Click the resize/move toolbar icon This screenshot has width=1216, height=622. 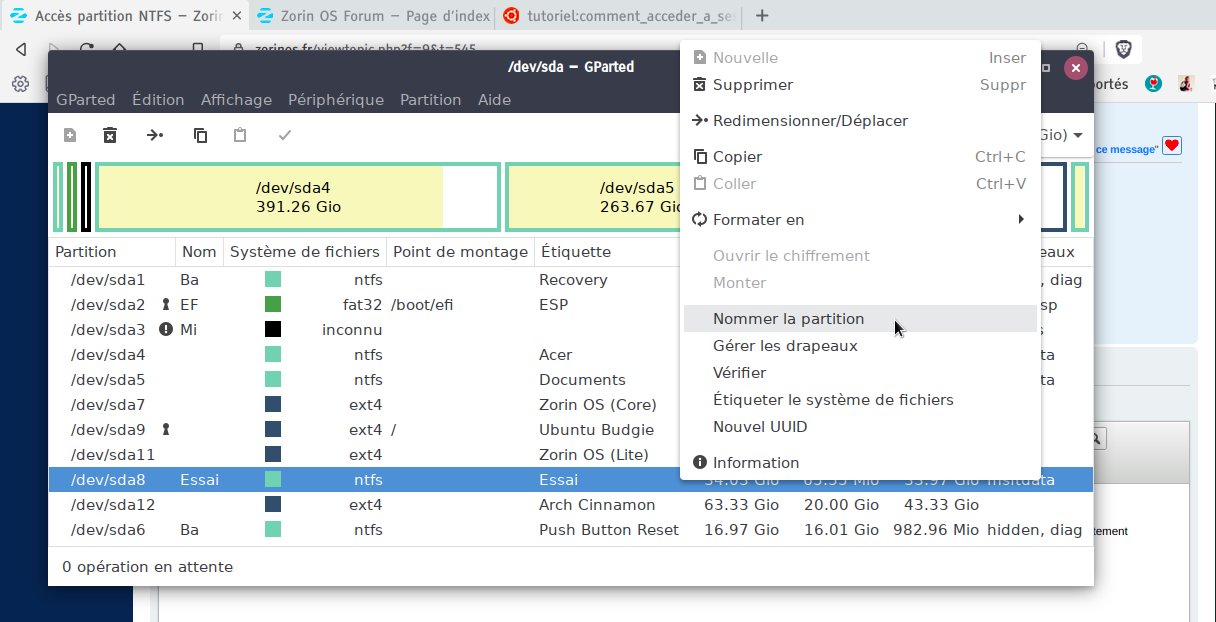[x=155, y=135]
